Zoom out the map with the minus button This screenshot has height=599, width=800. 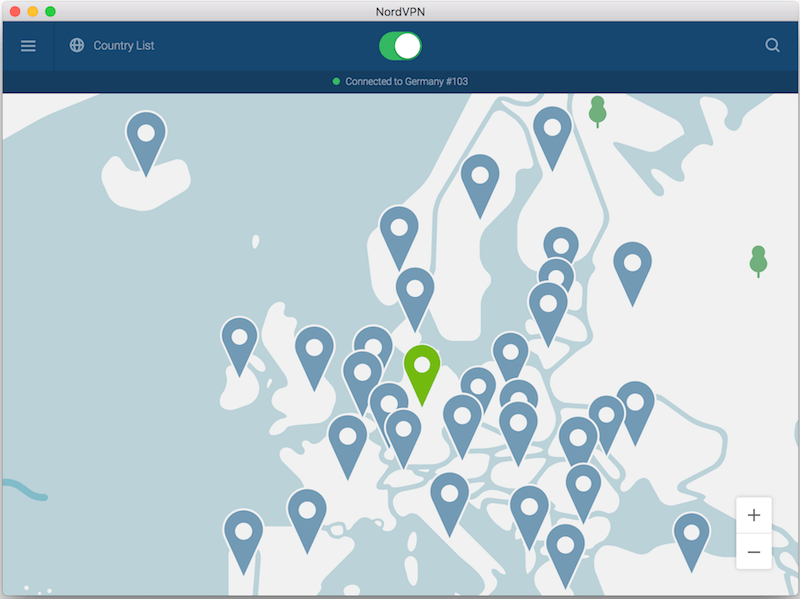(x=754, y=552)
